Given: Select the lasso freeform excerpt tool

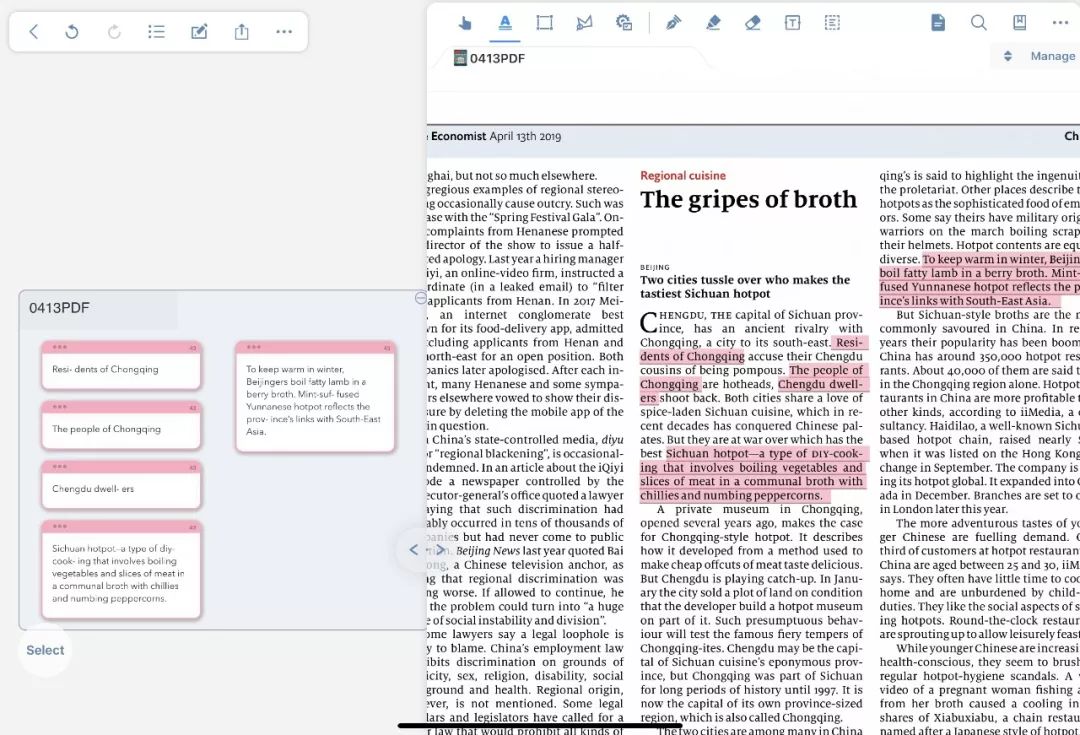Looking at the screenshot, I should [x=584, y=23].
